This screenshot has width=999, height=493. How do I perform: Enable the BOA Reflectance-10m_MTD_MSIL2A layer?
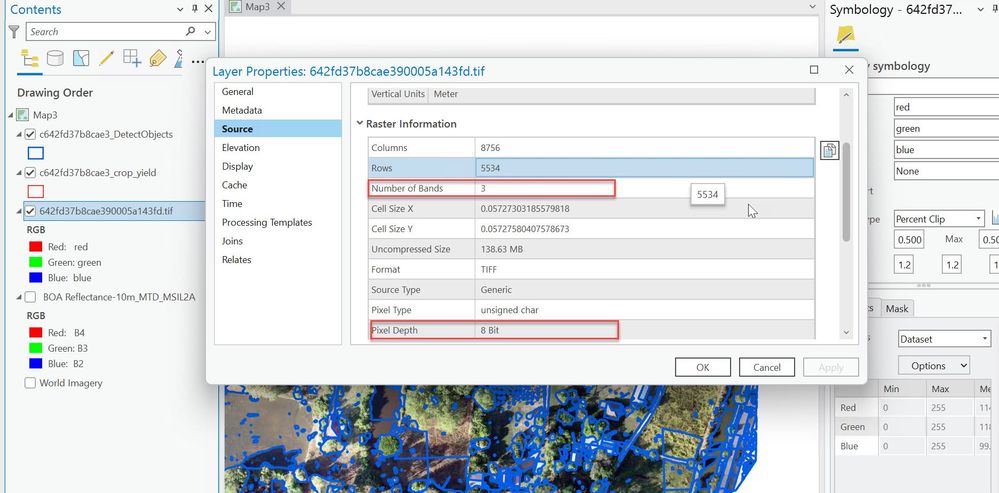point(30,296)
